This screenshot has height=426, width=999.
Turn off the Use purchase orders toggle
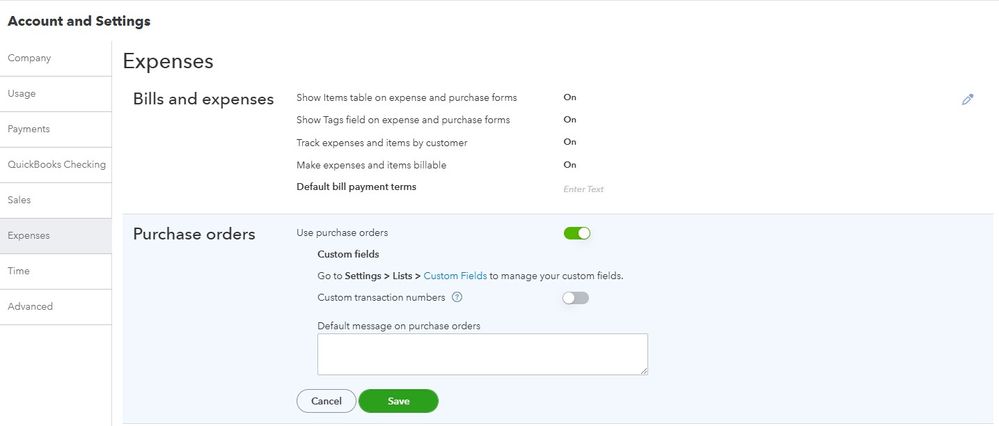click(577, 233)
